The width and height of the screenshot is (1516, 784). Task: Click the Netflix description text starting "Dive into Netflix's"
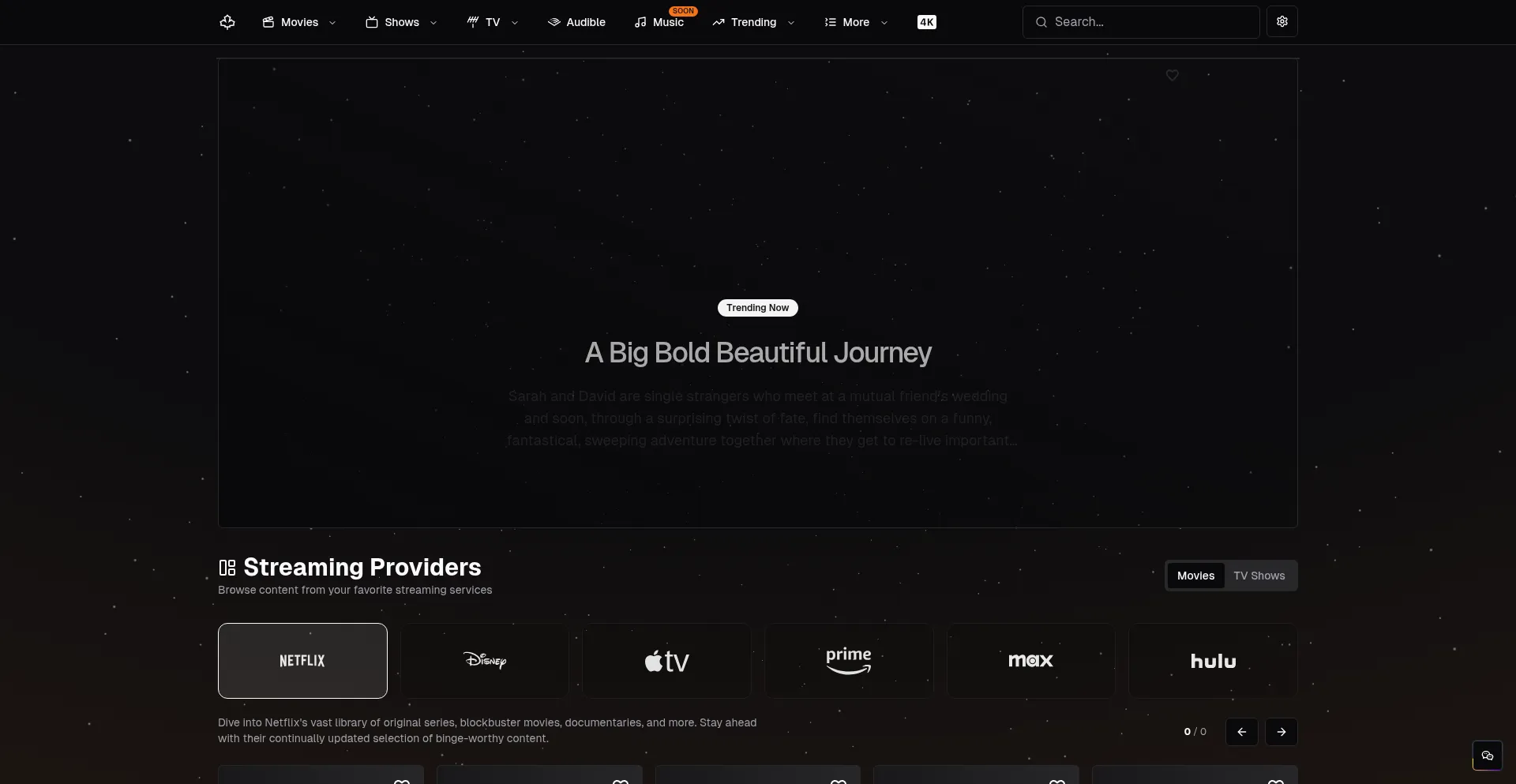tap(487, 730)
